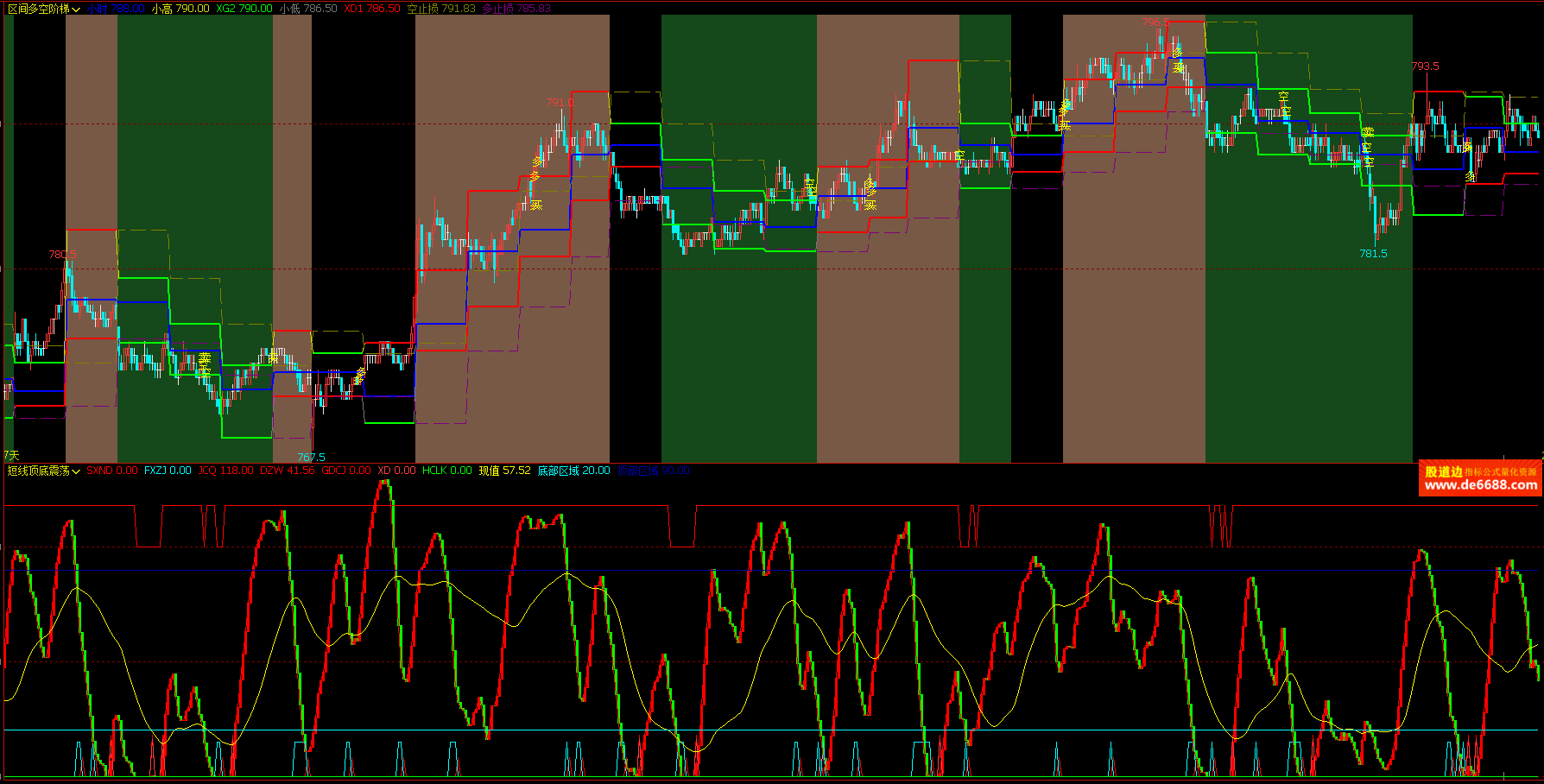This screenshot has width=1544, height=784.
Task: Click the 767.5 low price marker
Action: [311, 458]
